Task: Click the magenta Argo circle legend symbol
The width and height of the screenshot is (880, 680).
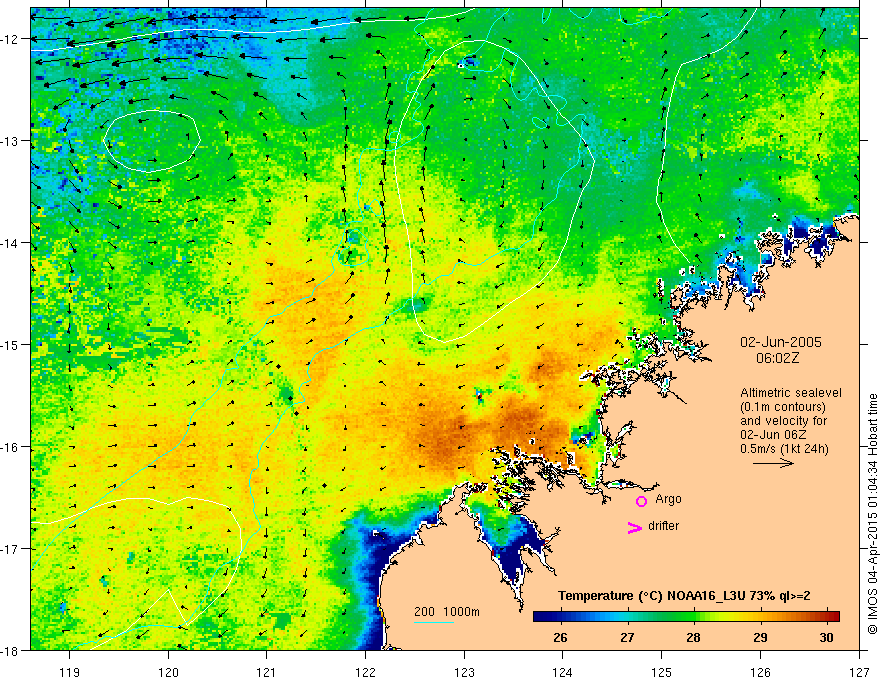Action: coord(641,501)
